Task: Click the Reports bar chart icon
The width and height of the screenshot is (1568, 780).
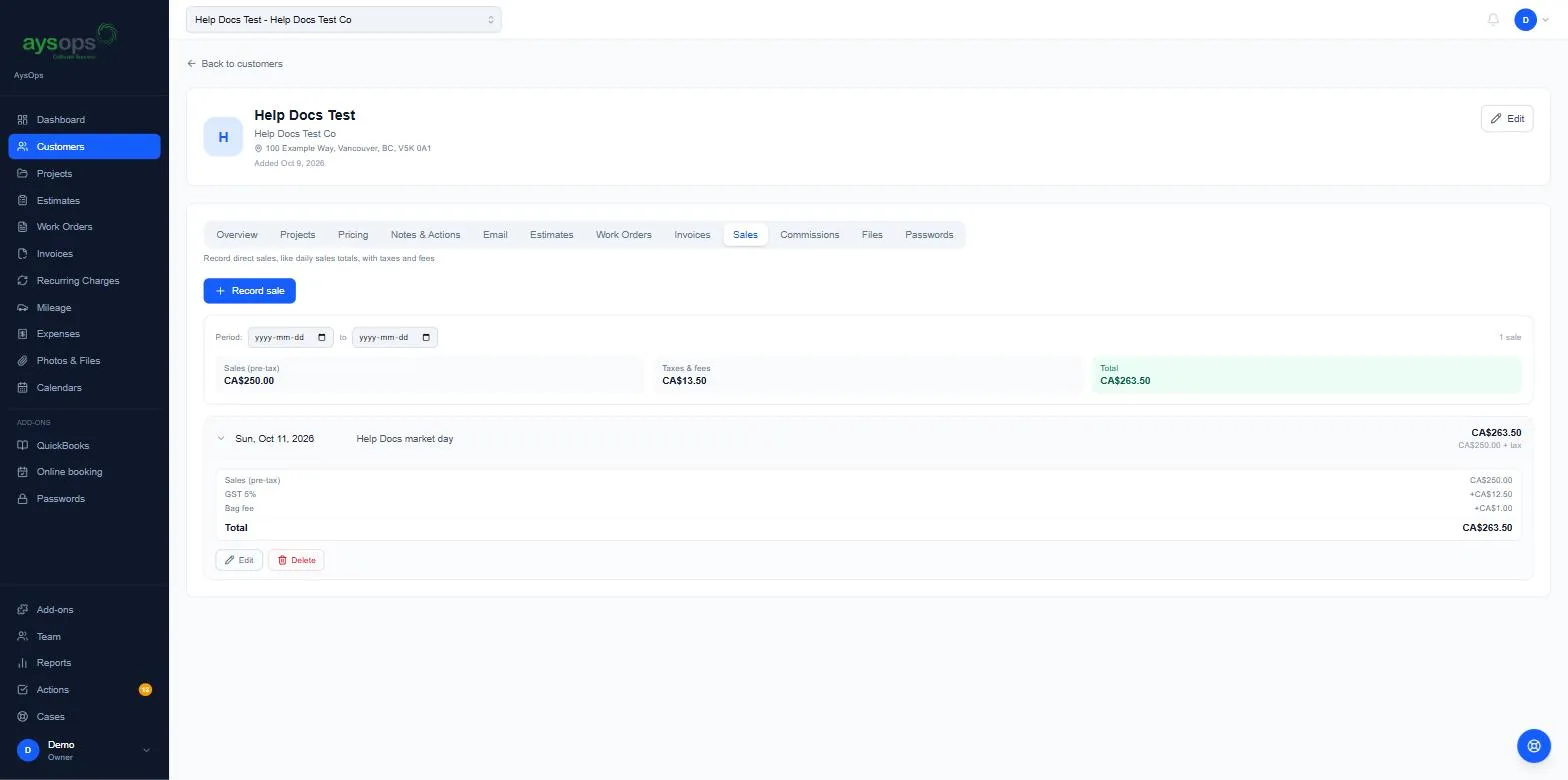Action: 23,663
